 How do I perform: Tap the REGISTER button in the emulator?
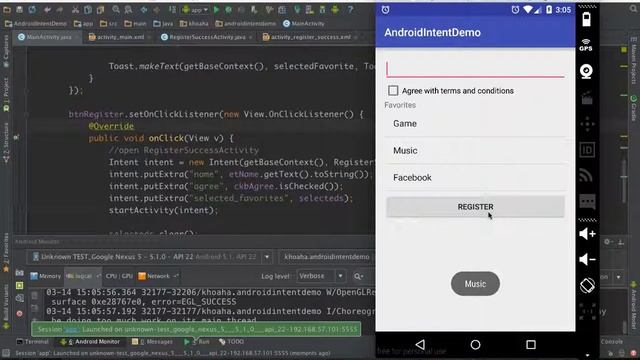pos(475,207)
